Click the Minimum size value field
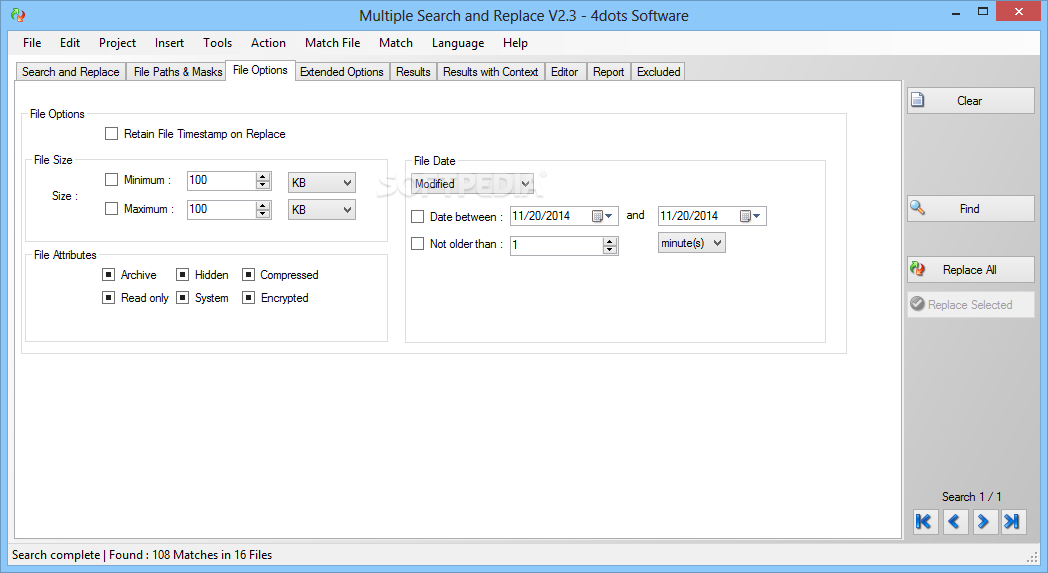Screen dimensions: 1048x573 click(x=221, y=181)
